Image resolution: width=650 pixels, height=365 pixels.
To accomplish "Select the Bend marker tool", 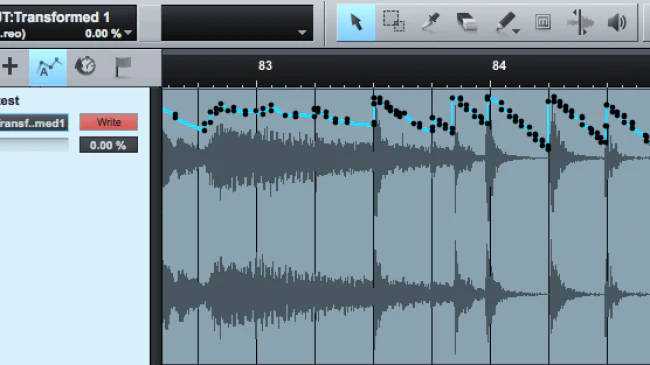I will tap(580, 22).
